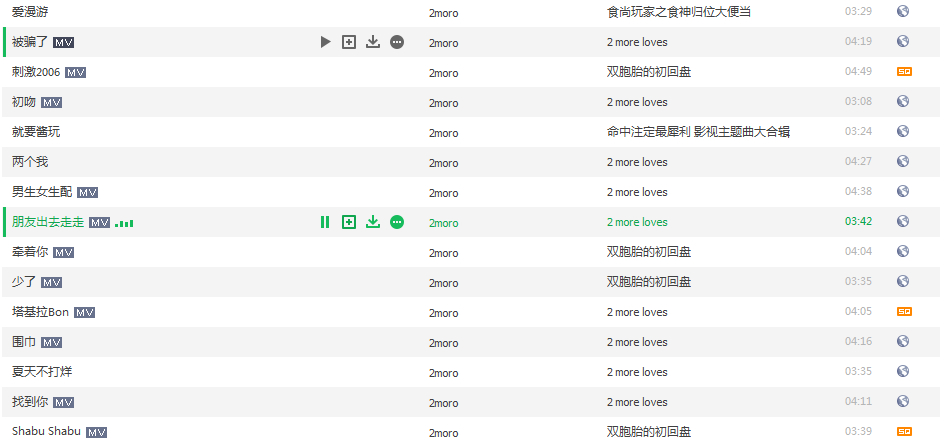Viewport: 944px width, 443px height.
Task: Open the Shabu Shabu MV
Action: click(96, 433)
